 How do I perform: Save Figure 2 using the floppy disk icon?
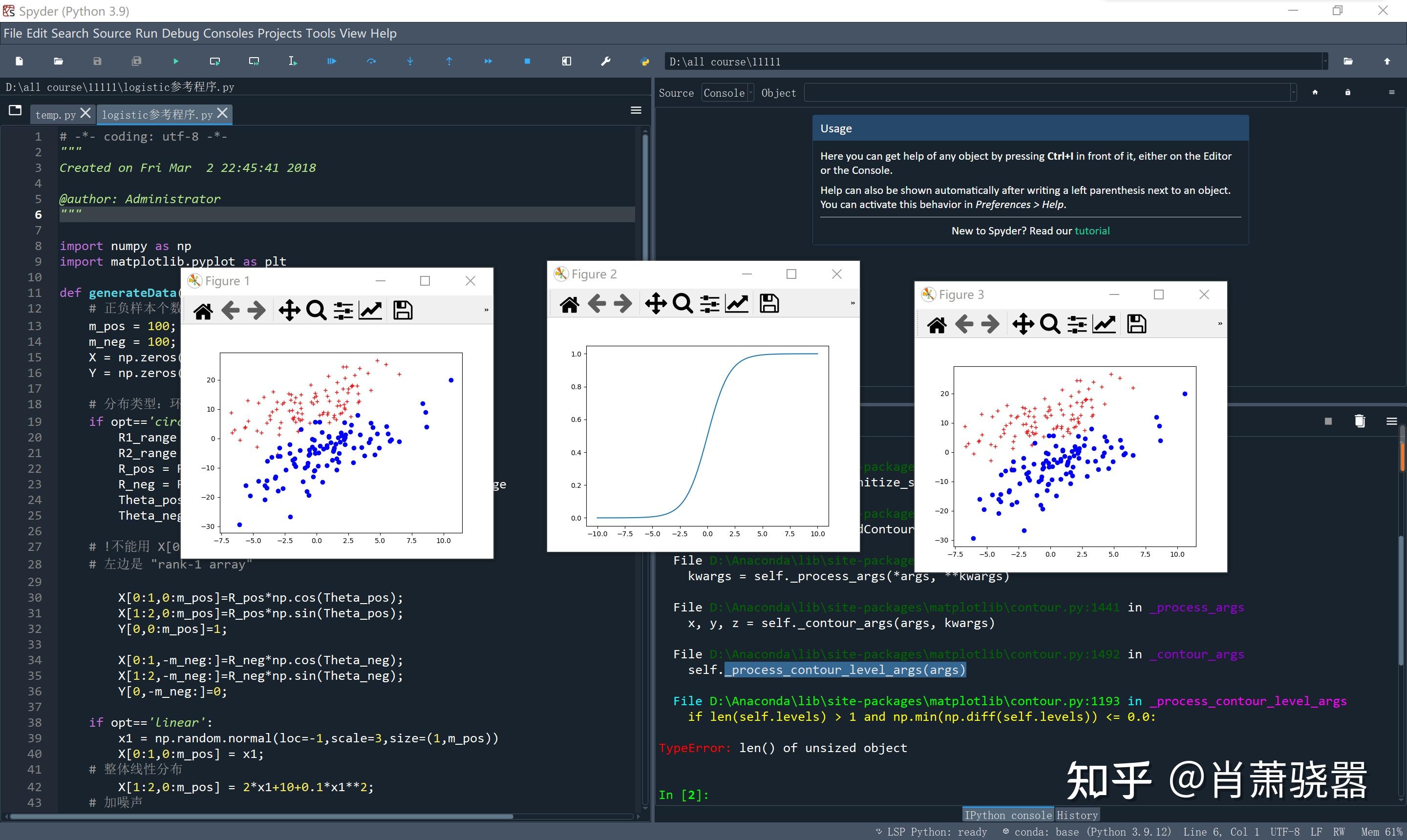[769, 303]
